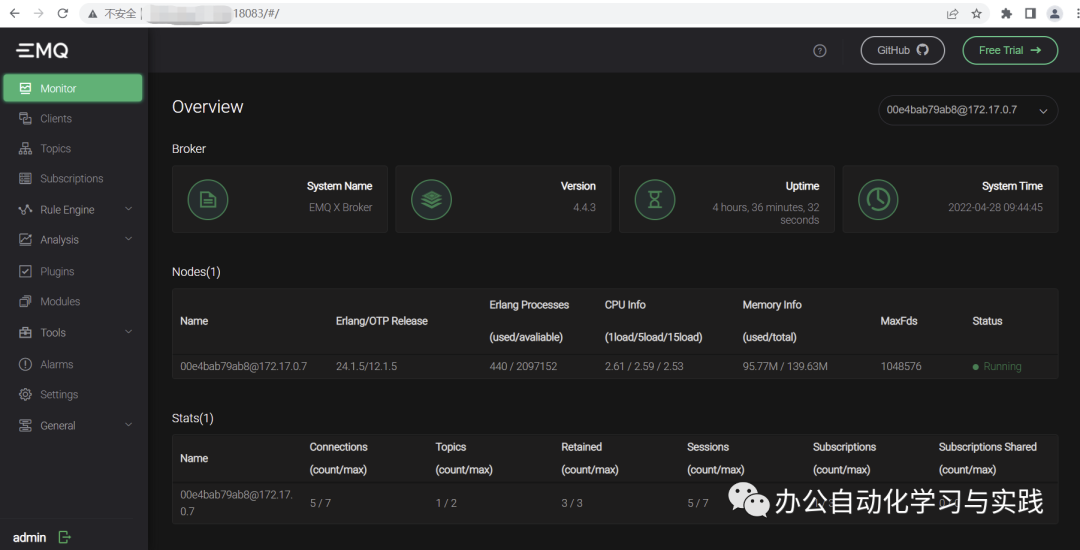Click the Settings gear icon
Screen dimensions: 1080x550
[25, 394]
